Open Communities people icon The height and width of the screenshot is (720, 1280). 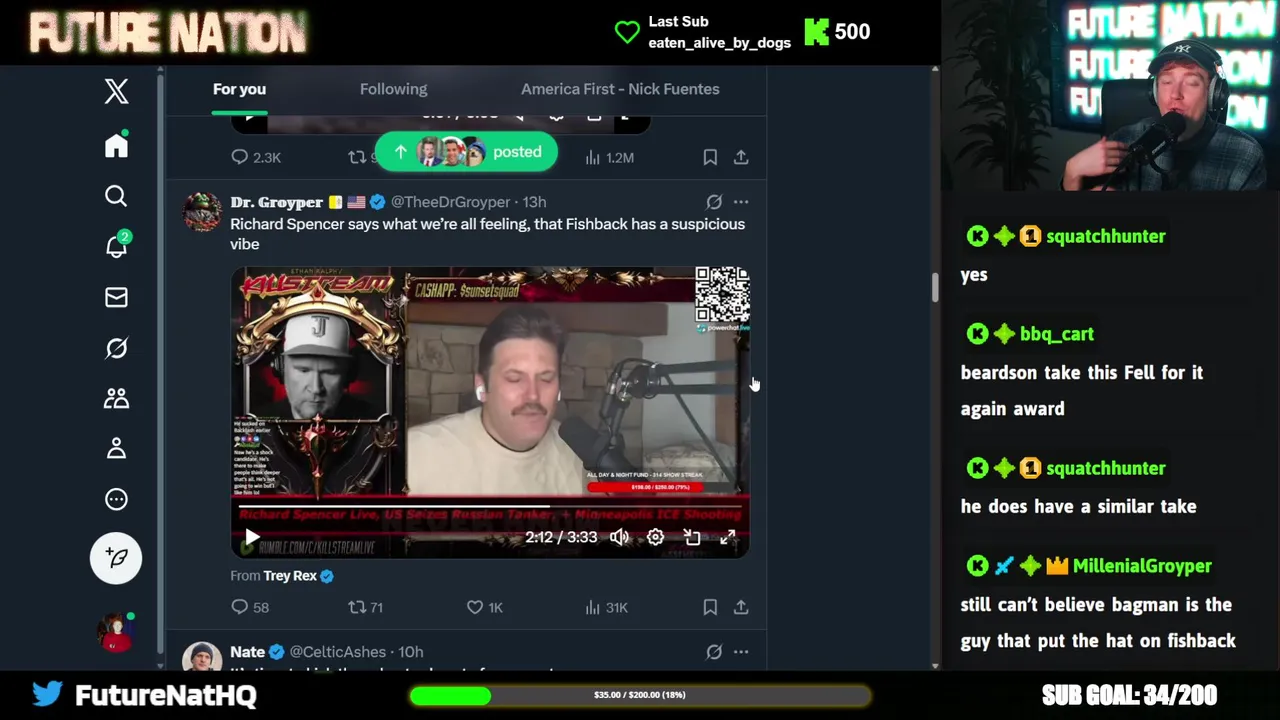click(116, 398)
